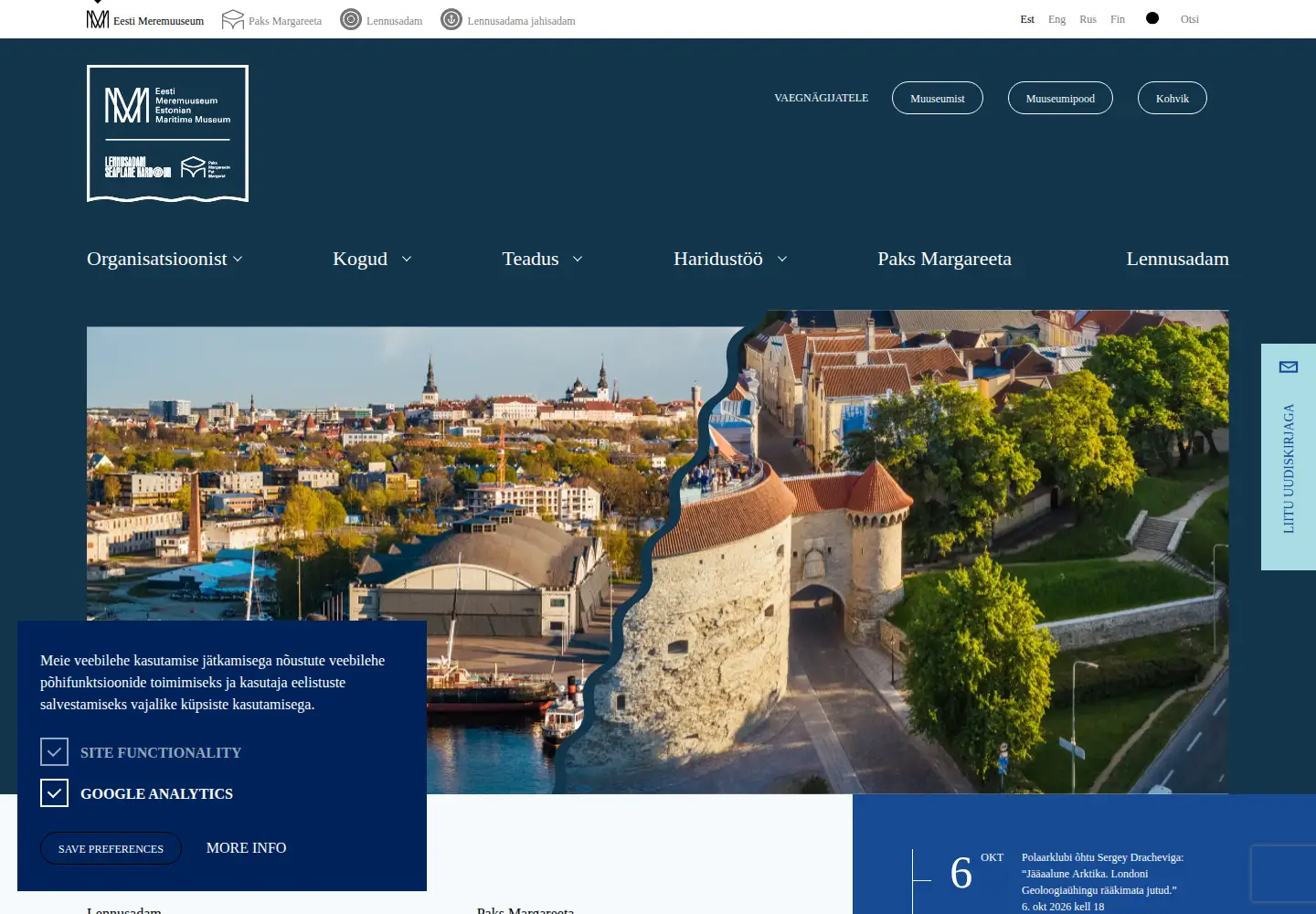Expand the Teadus menu chevron
Screen dimensions: 1316x914
point(578,260)
